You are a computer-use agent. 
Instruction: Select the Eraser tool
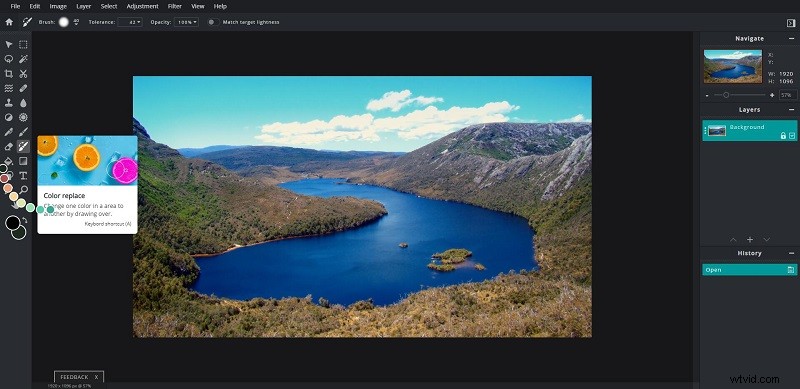tap(9, 147)
